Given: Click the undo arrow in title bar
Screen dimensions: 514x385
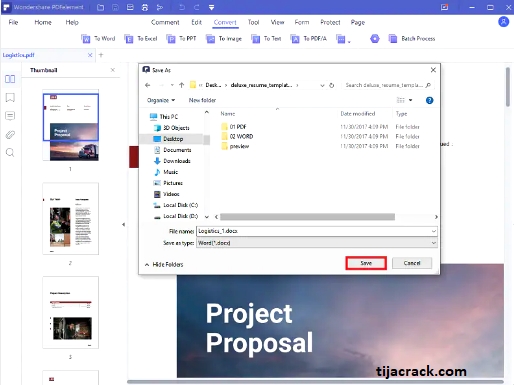Looking at the screenshot, I should (x=182, y=7).
